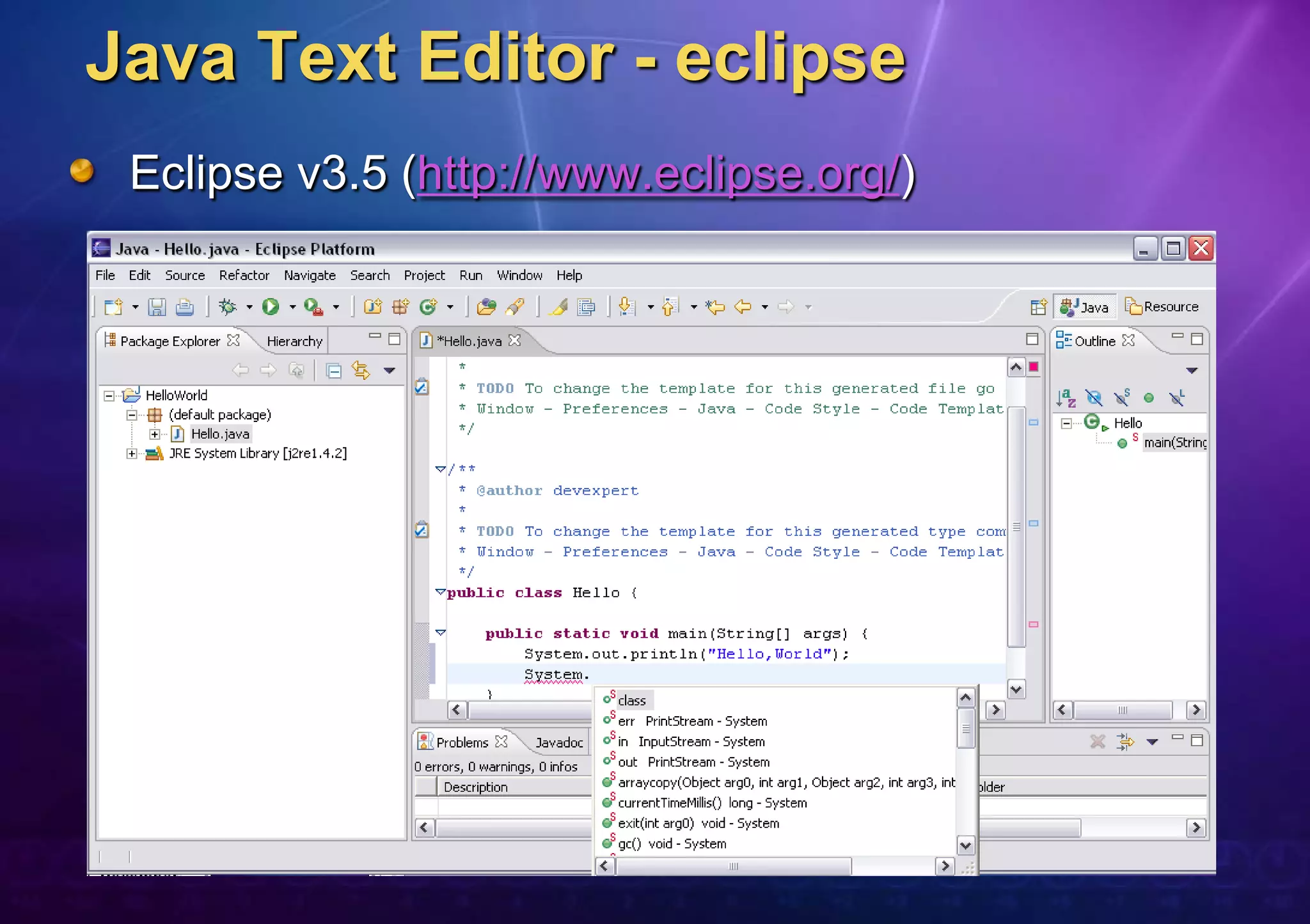Open External Tools dropdown arrow
Image resolution: width=1310 pixels, height=924 pixels.
click(336, 308)
